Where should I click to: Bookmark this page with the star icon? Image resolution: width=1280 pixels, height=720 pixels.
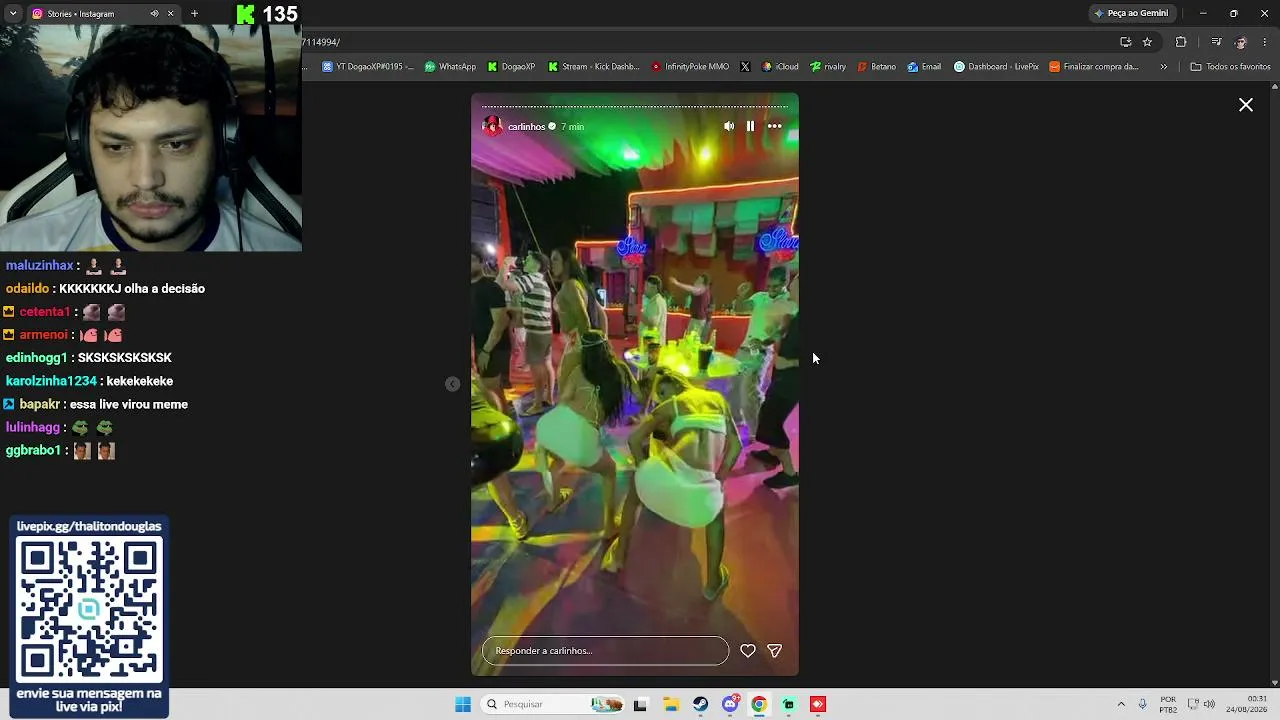point(1147,42)
